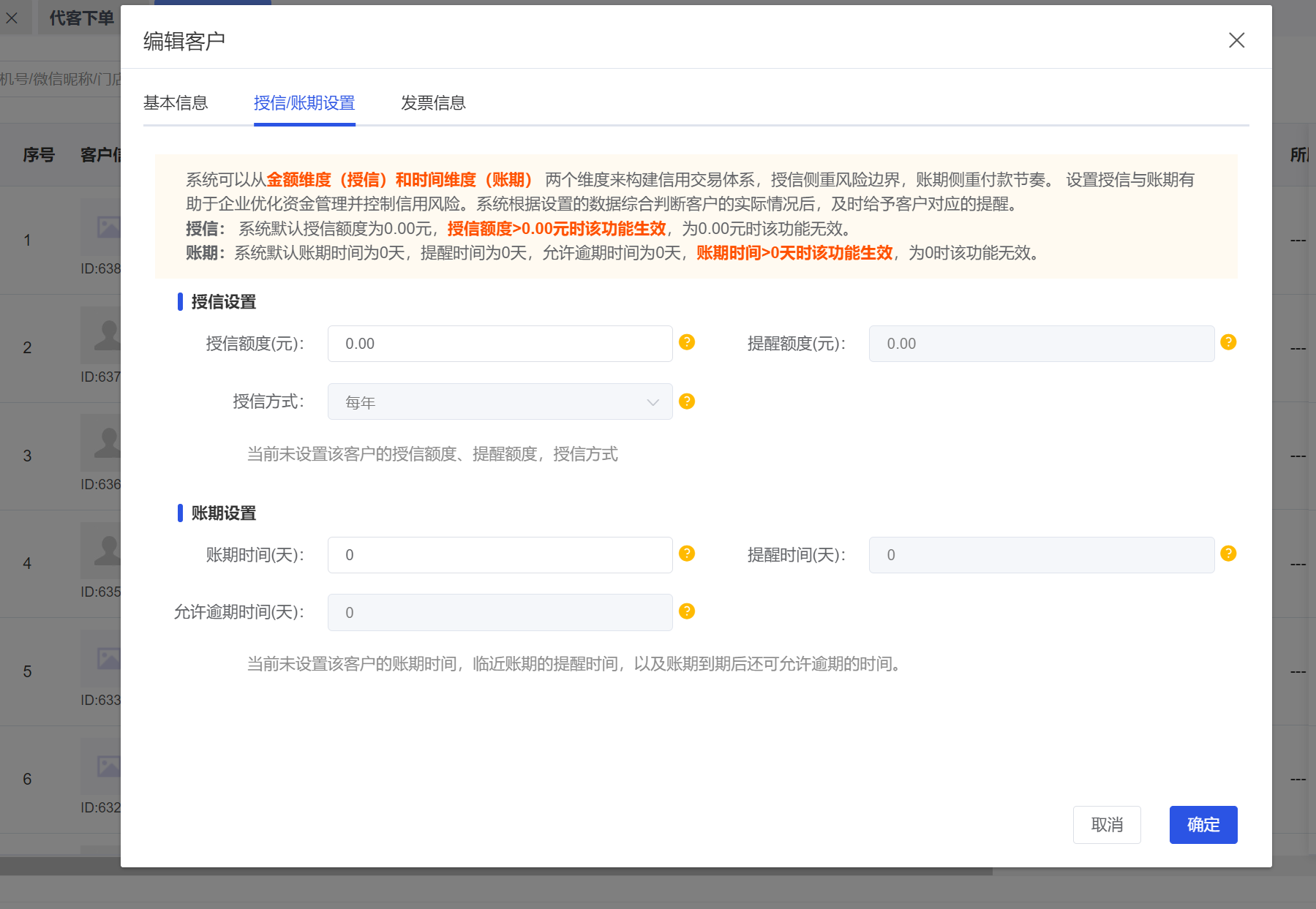This screenshot has height=909, width=1316.
Task: Switch to the 基本信息 tab
Action: pyautogui.click(x=176, y=103)
